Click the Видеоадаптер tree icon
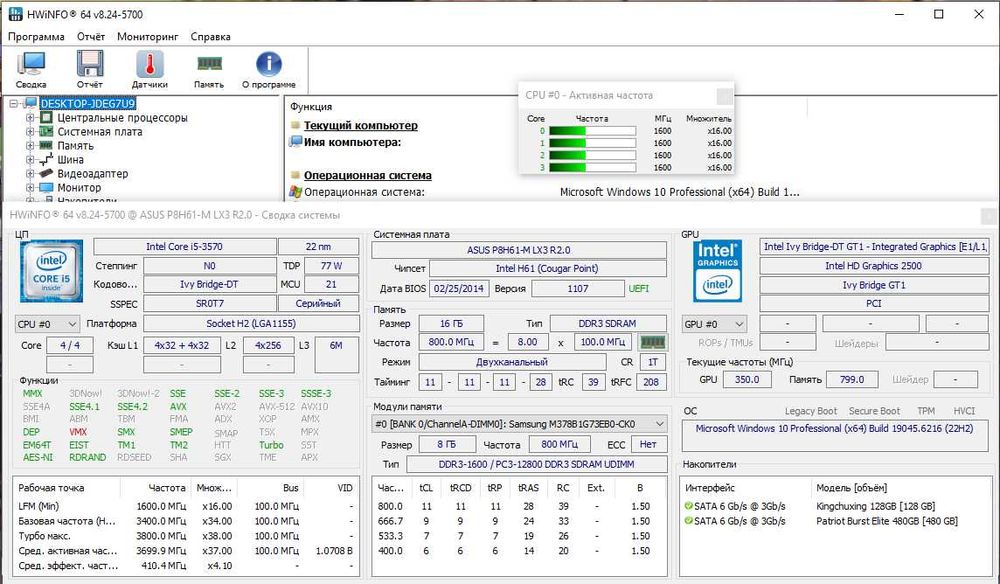The image size is (1000, 584). pos(46,173)
